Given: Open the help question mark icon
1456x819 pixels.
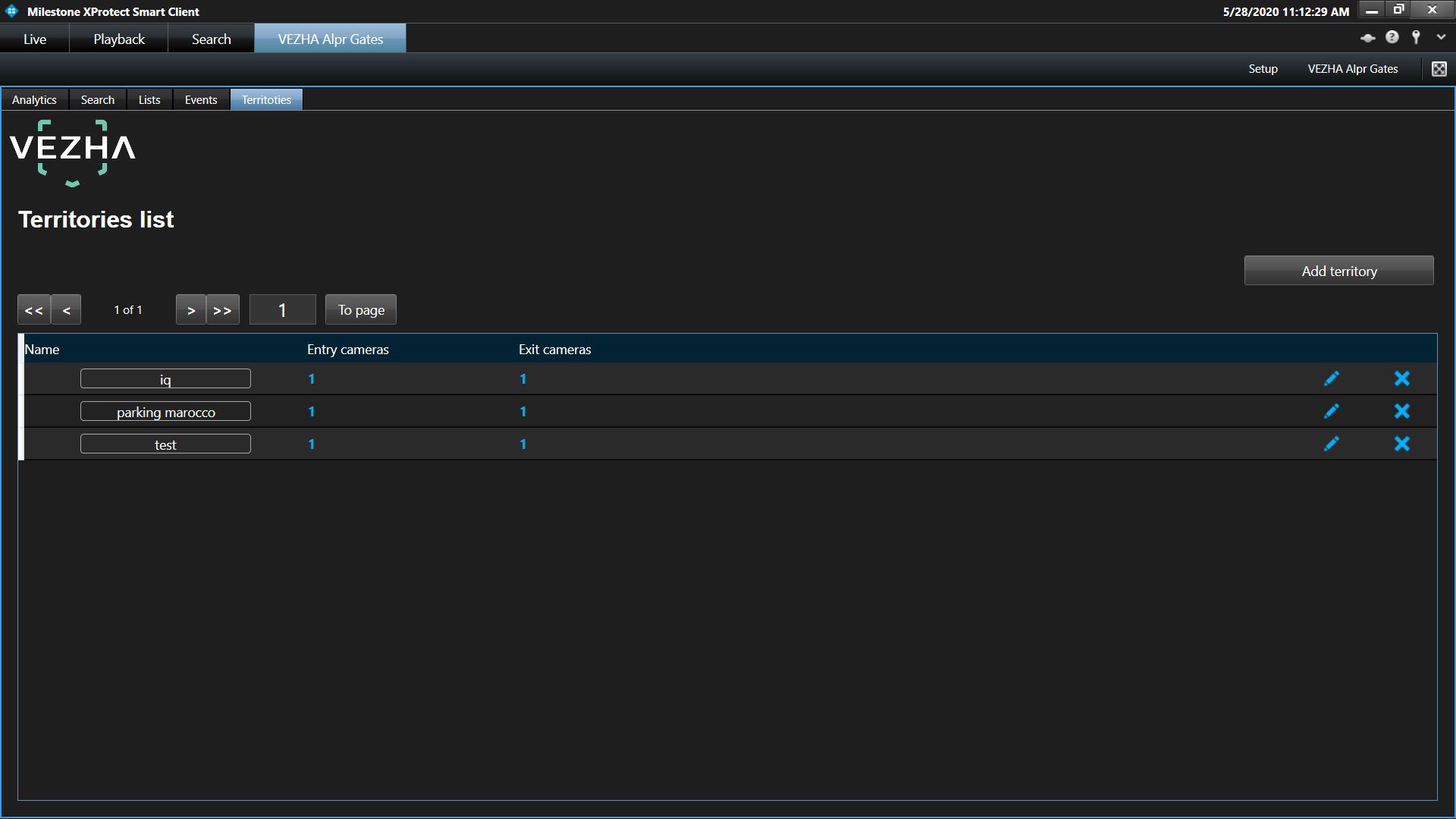Looking at the screenshot, I should click(1392, 37).
